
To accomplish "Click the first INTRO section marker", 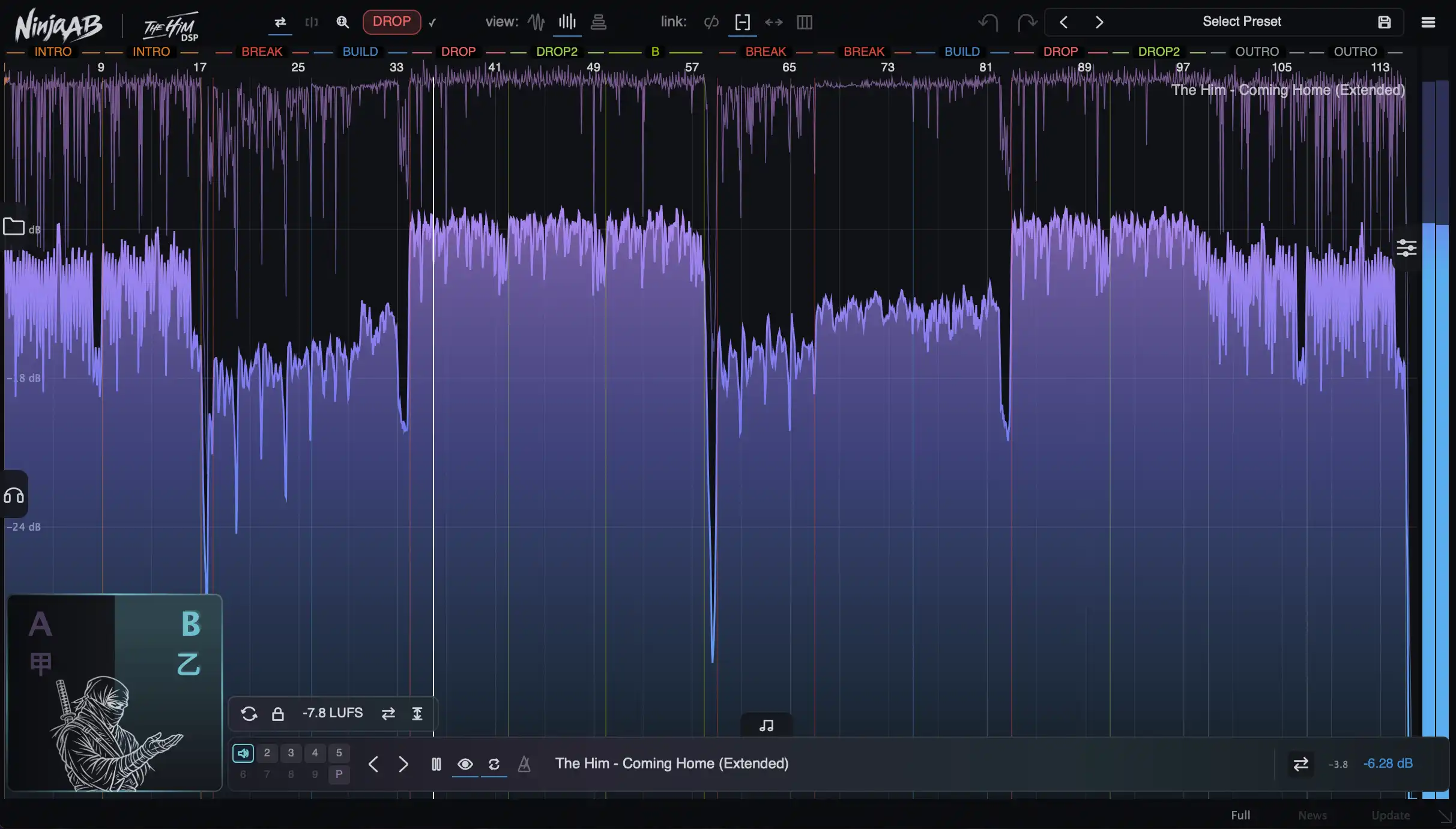I will [x=53, y=52].
